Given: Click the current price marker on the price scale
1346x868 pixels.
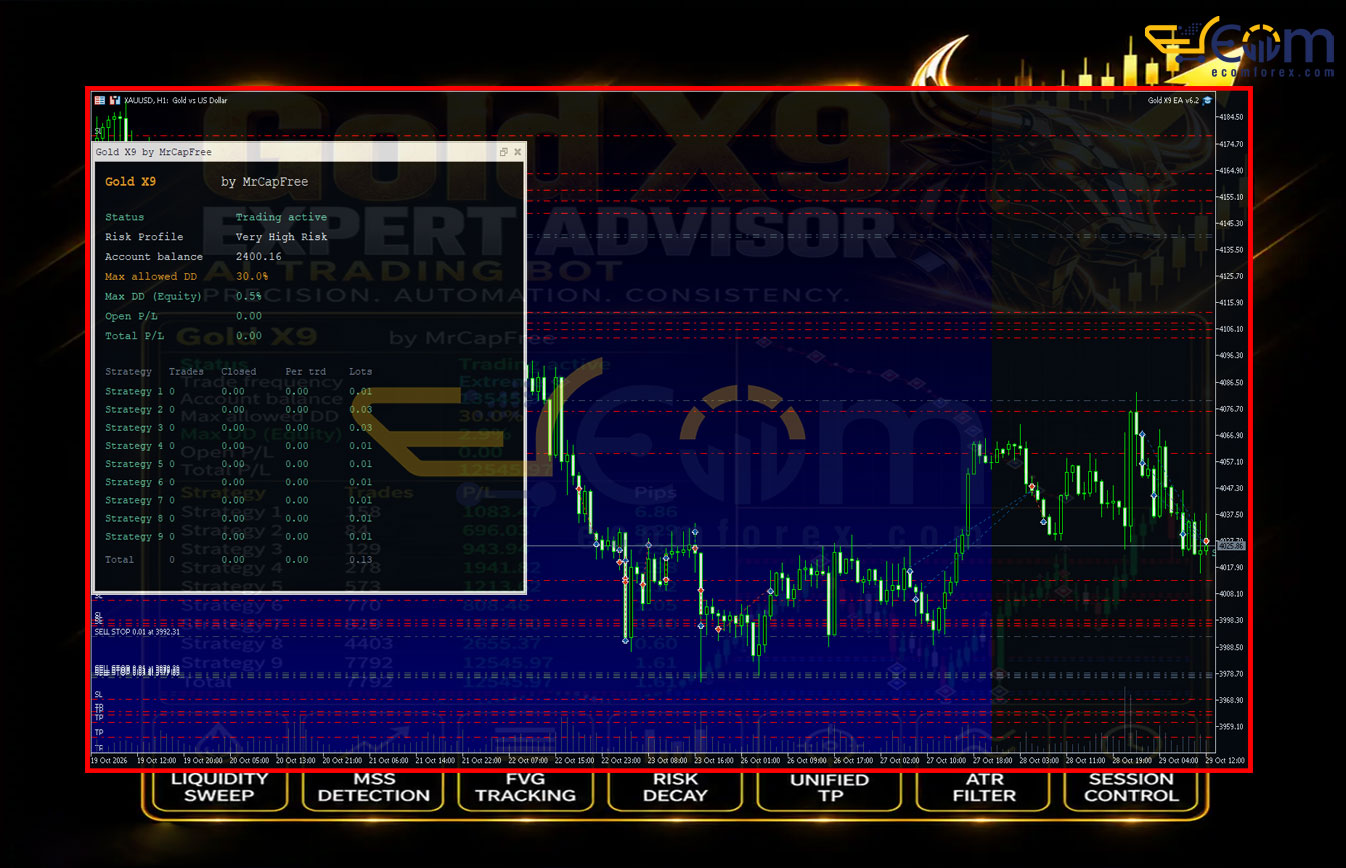Looking at the screenshot, I should (x=1231, y=546).
